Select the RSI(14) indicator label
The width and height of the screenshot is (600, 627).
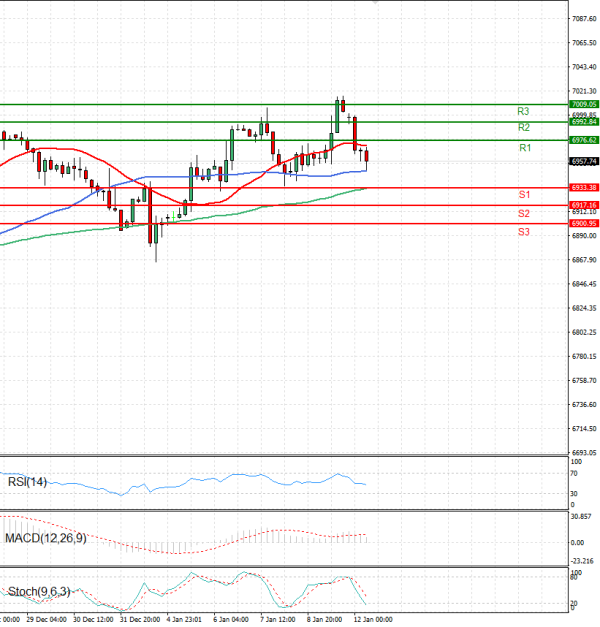27,483
